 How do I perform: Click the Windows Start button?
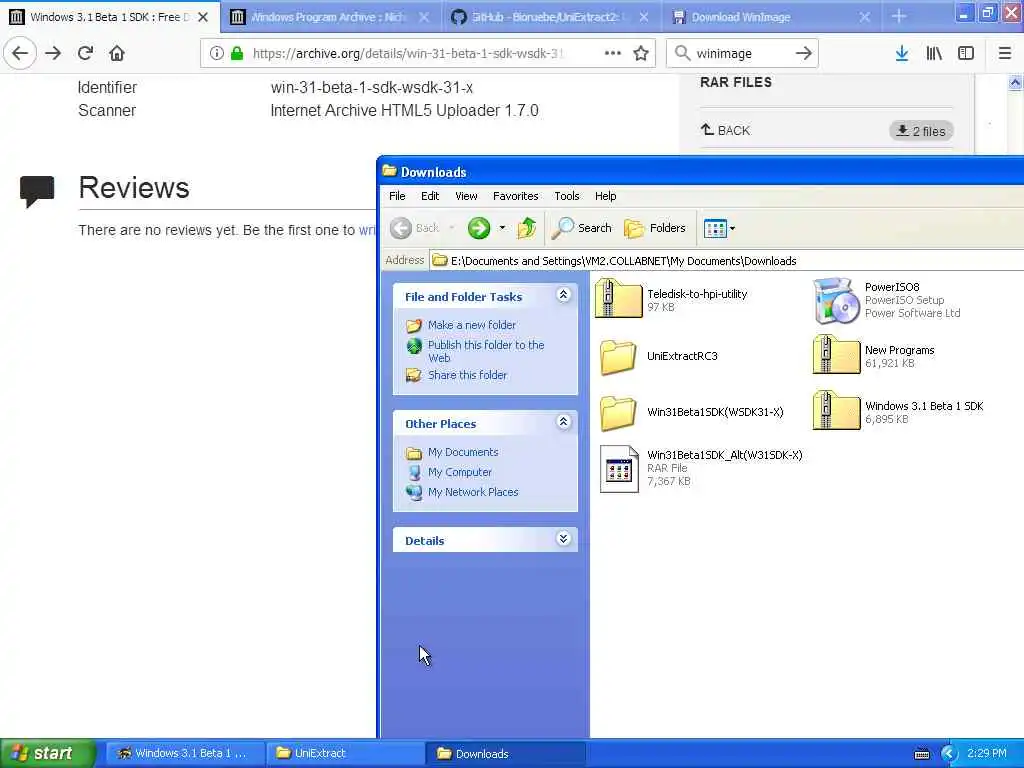click(x=47, y=753)
